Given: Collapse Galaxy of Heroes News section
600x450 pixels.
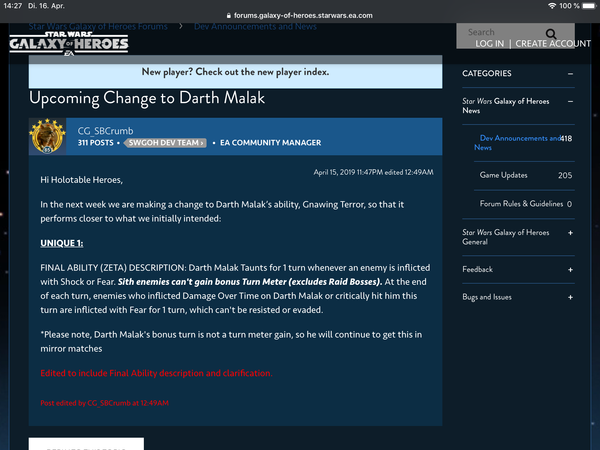Looking at the screenshot, I should [570, 101].
